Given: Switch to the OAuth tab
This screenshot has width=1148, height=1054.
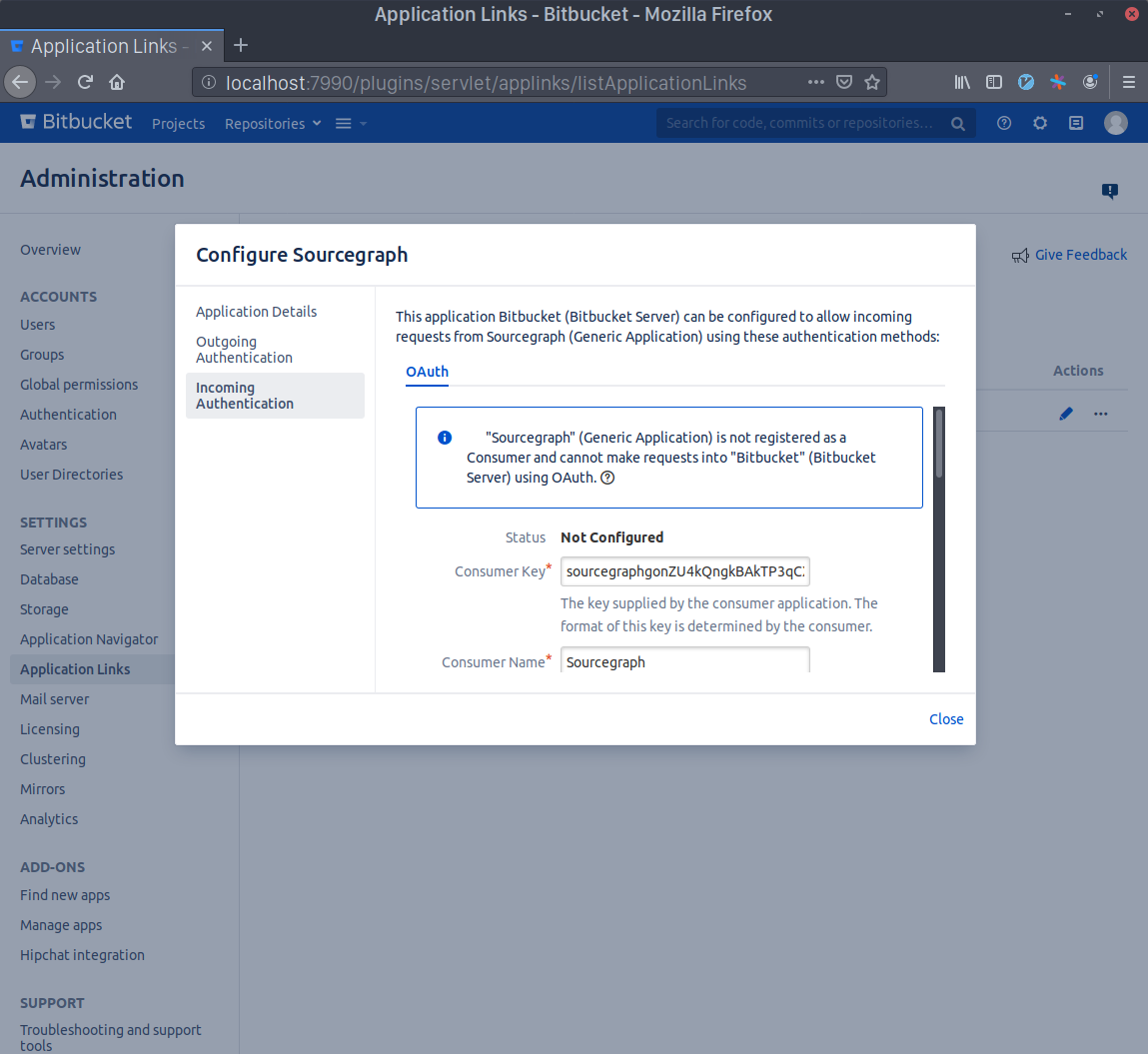Looking at the screenshot, I should coord(427,372).
